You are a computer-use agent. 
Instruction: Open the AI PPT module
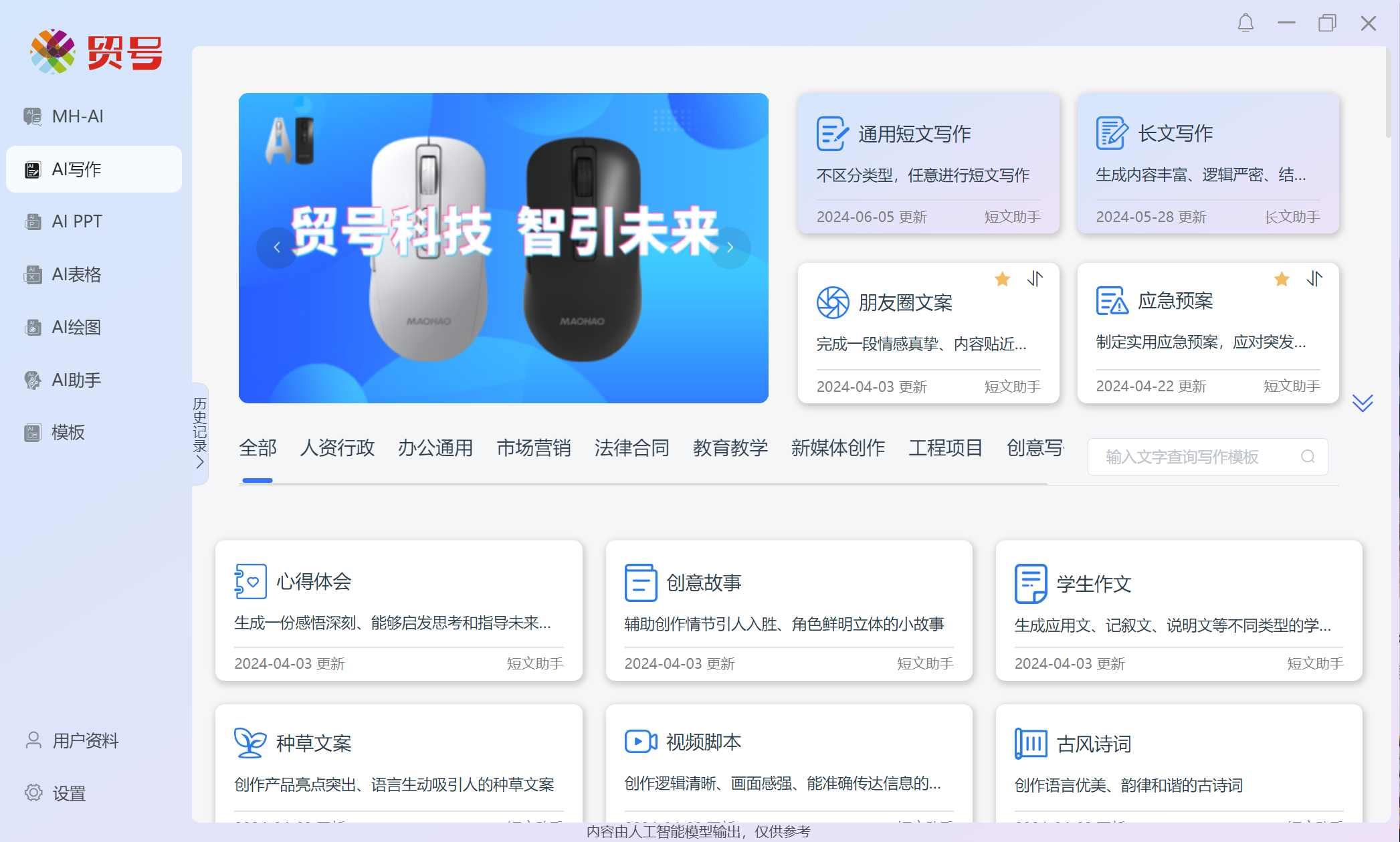click(x=94, y=221)
